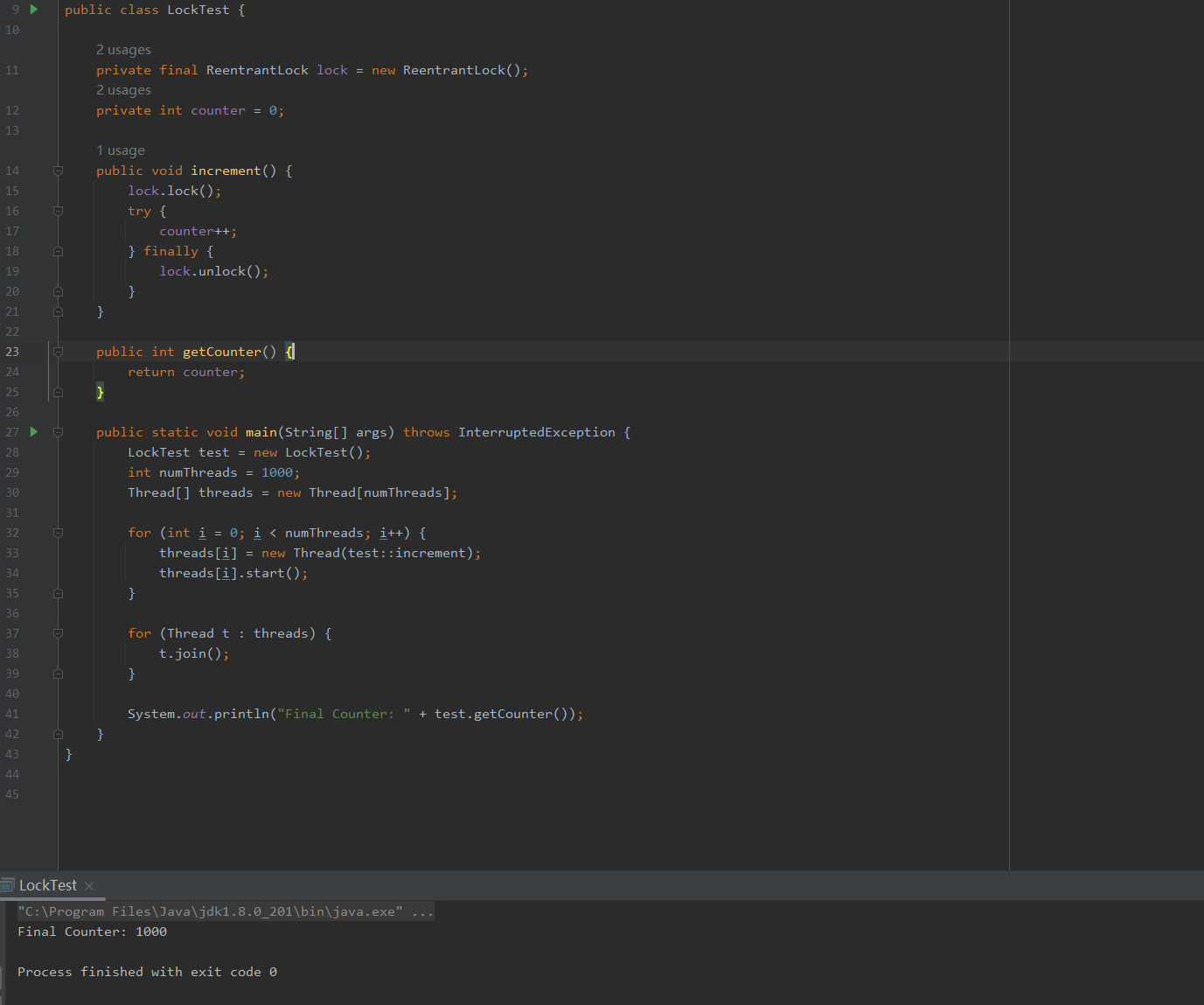Click 'LockTest' class name on line 9
This screenshot has height=1005, width=1204.
point(198,10)
